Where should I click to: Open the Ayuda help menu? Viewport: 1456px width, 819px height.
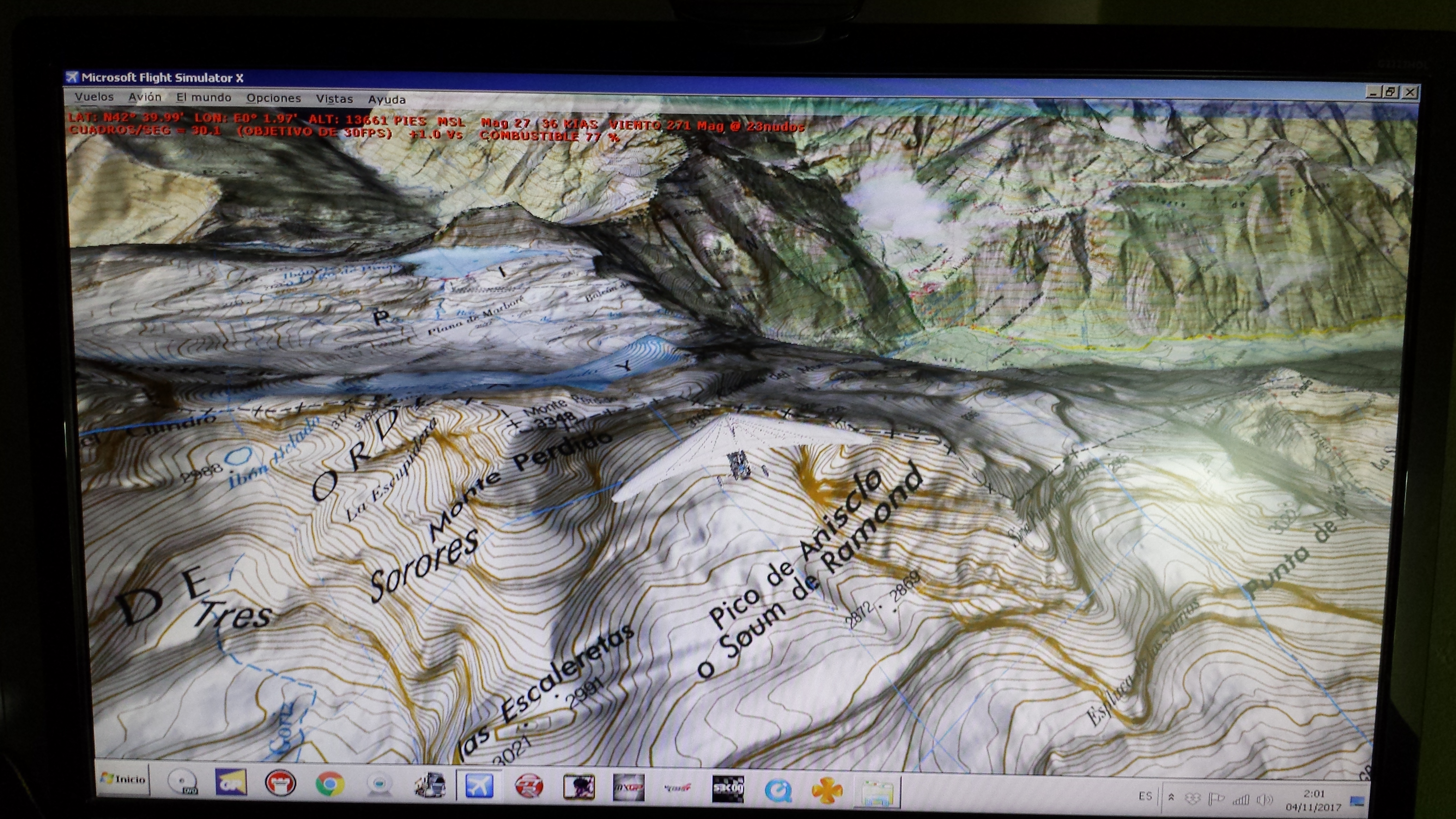click(x=387, y=100)
